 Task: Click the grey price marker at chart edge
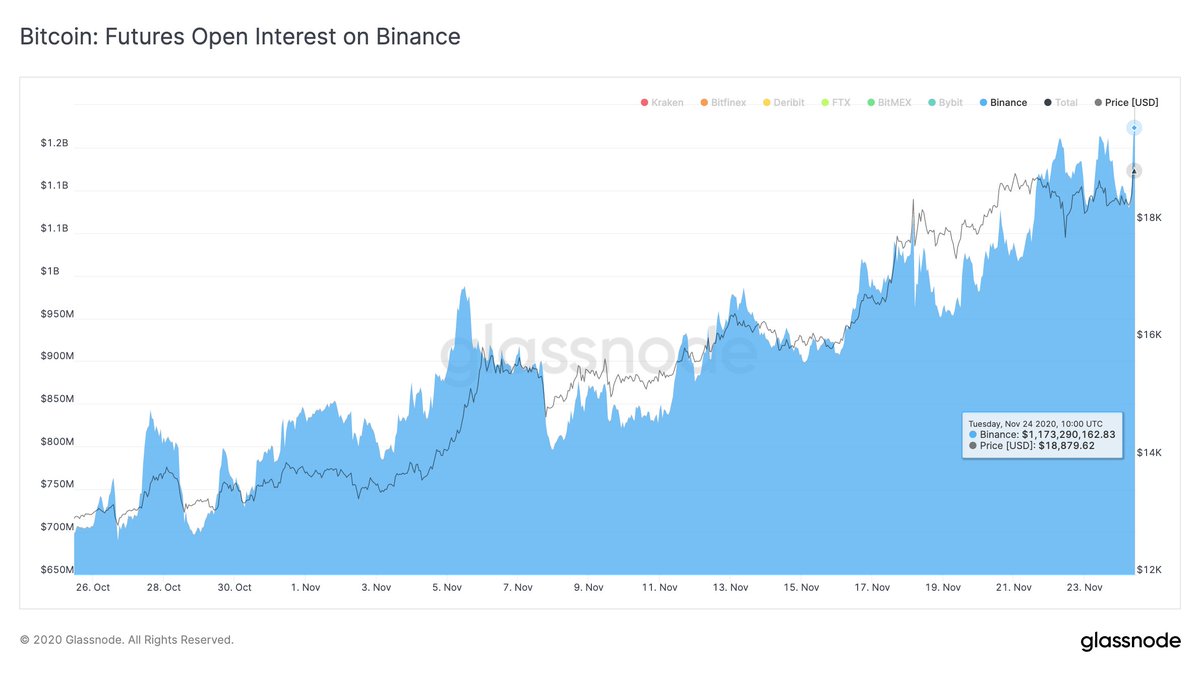1134,171
